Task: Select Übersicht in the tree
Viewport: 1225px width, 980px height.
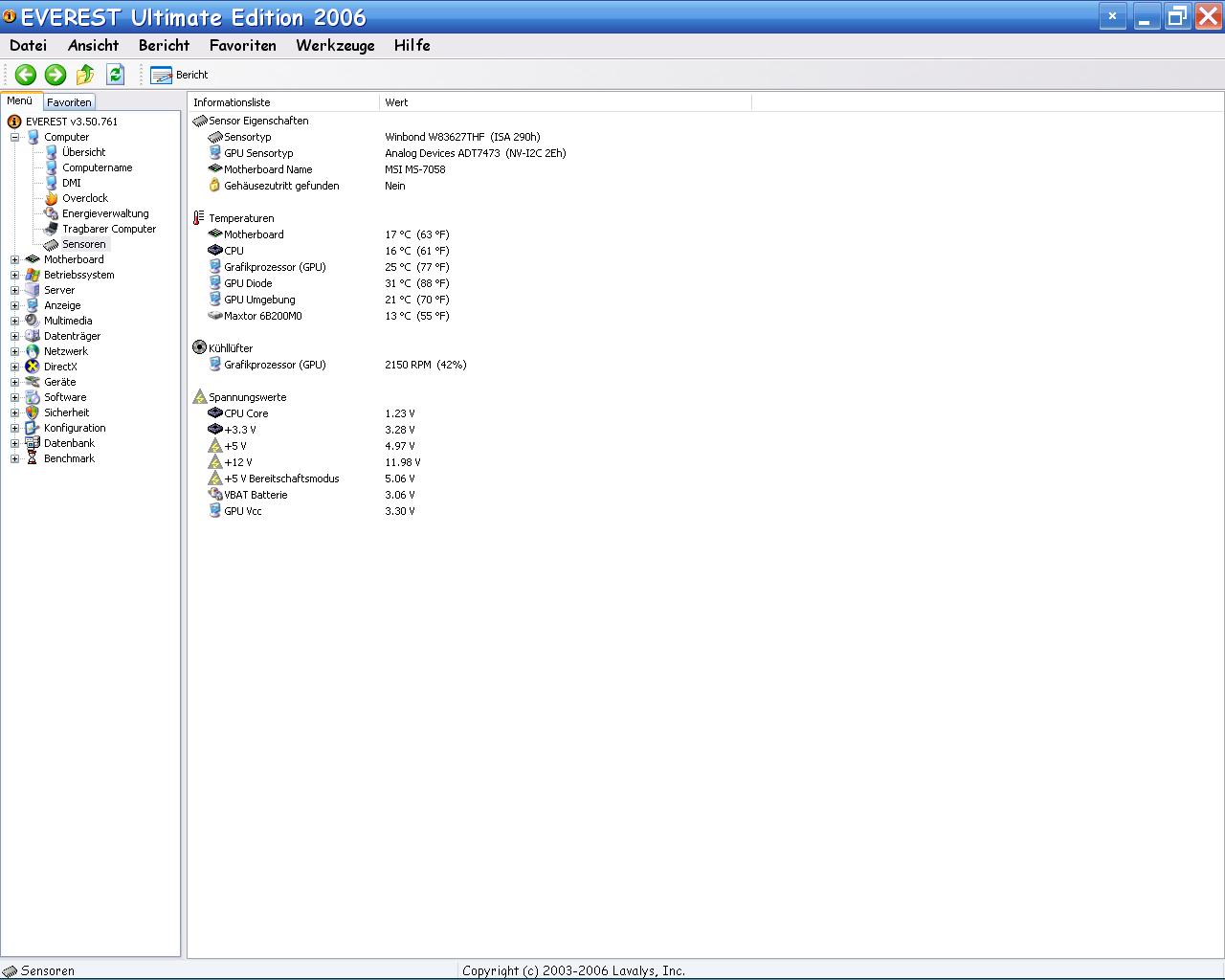Action: coord(83,152)
